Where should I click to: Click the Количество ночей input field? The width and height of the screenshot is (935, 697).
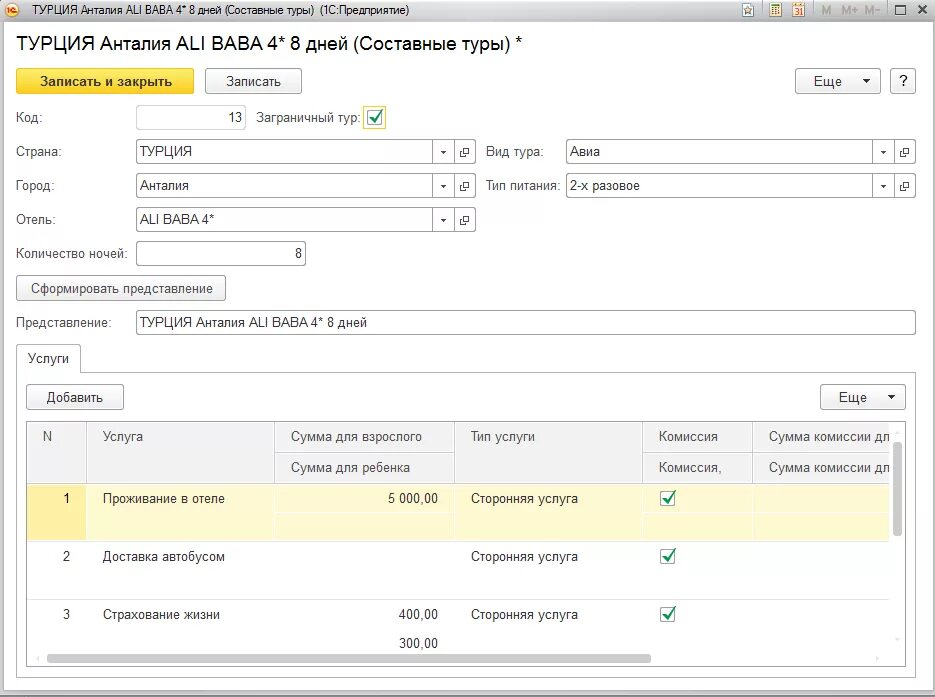(220, 254)
